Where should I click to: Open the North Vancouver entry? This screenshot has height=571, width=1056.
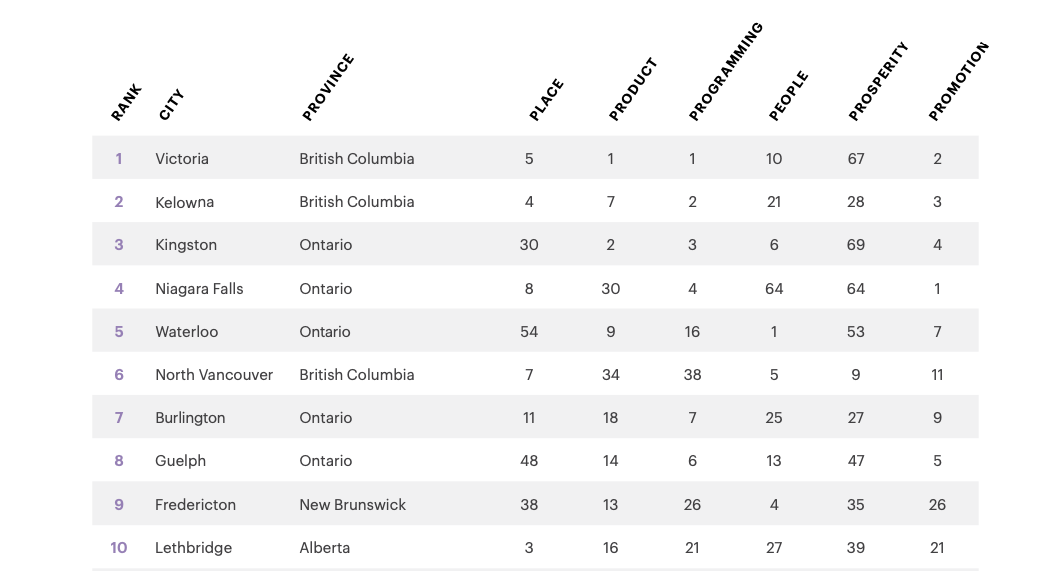[214, 375]
